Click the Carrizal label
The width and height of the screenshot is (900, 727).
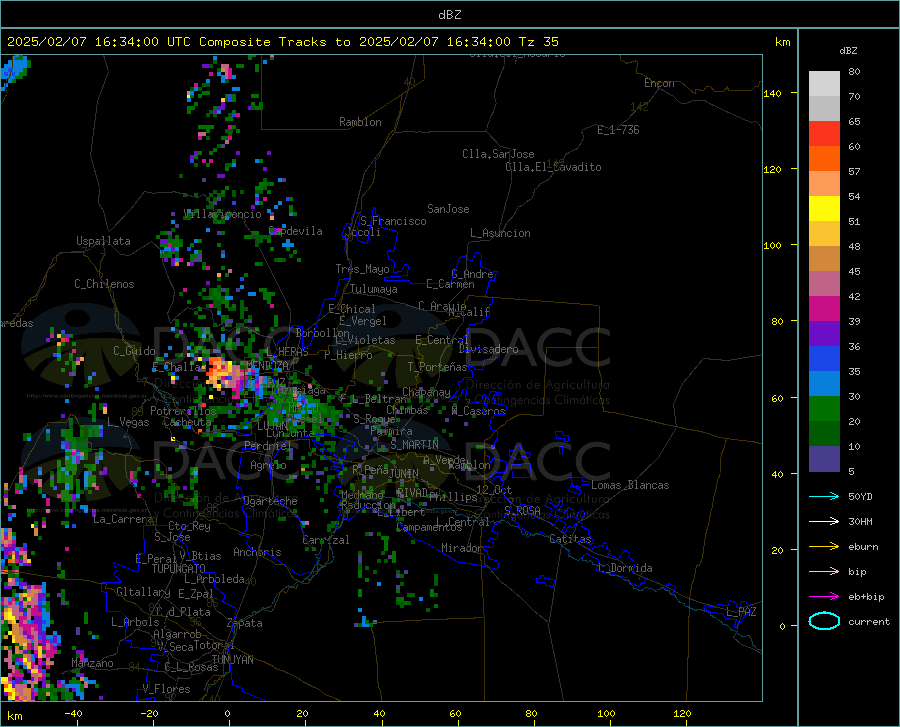click(326, 540)
